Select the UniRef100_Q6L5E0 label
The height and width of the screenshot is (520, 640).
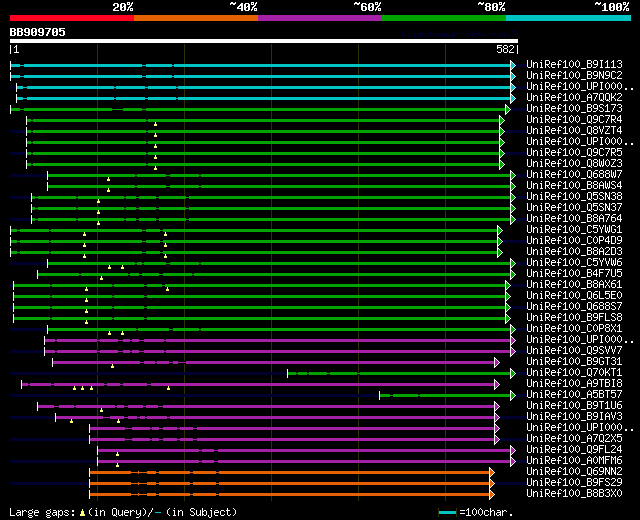(x=574, y=296)
